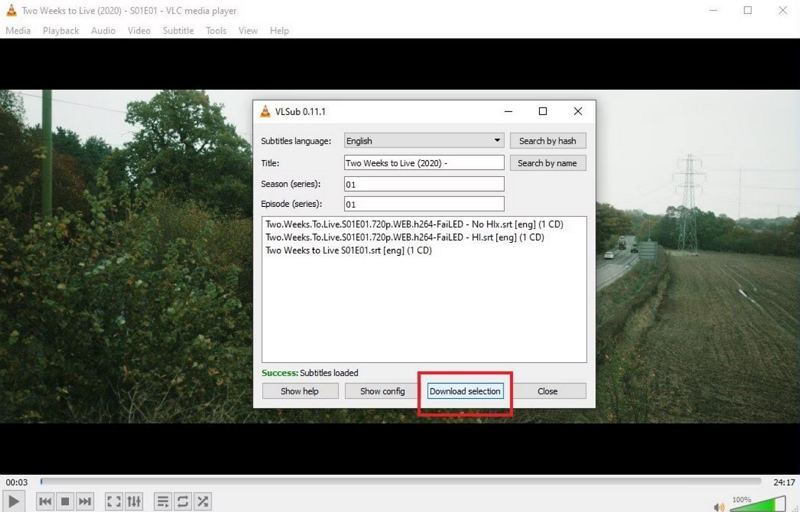Open the Tools menu
Viewport: 800px width, 512px height.
[216, 31]
